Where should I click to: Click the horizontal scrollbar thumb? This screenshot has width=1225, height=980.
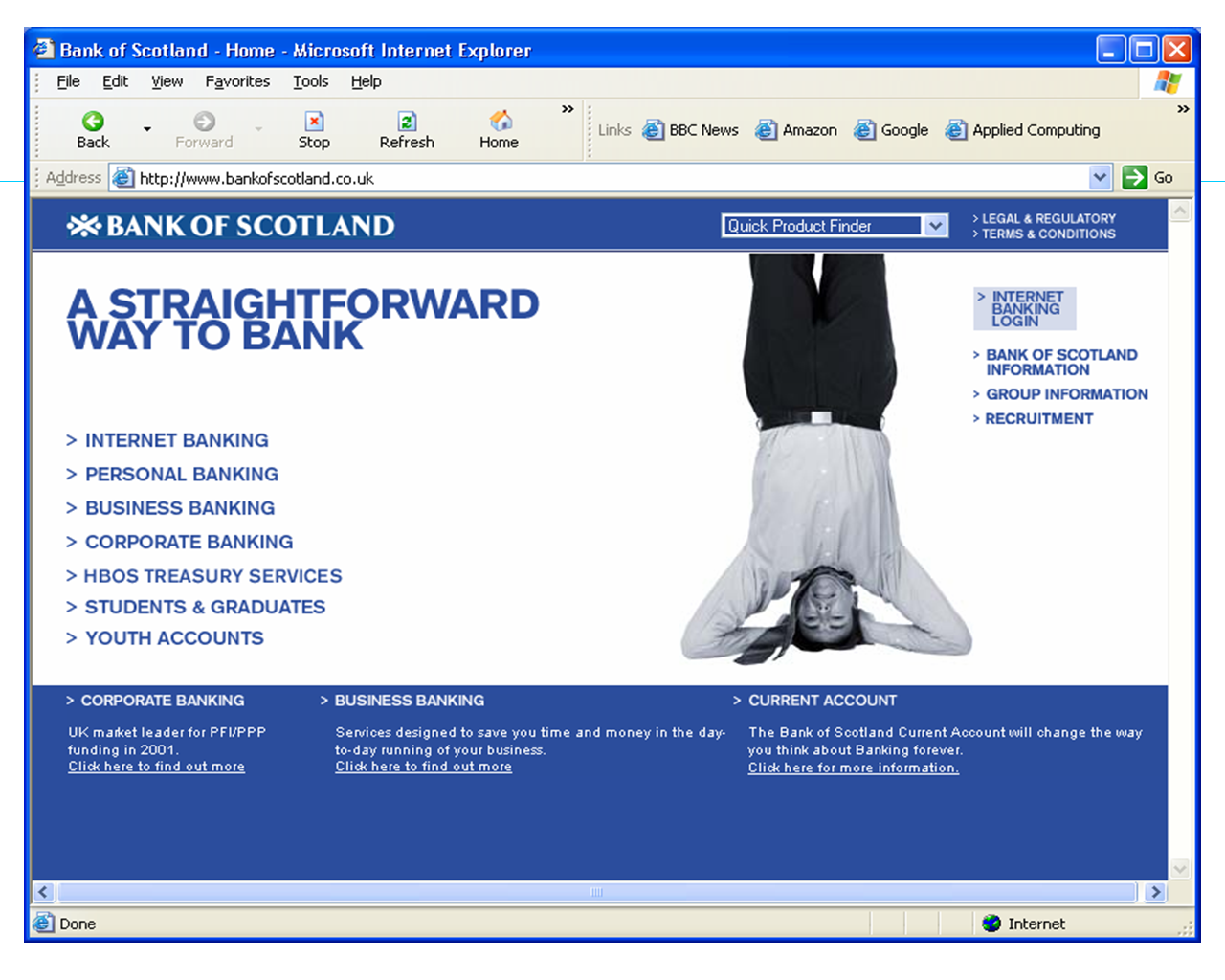point(596,892)
